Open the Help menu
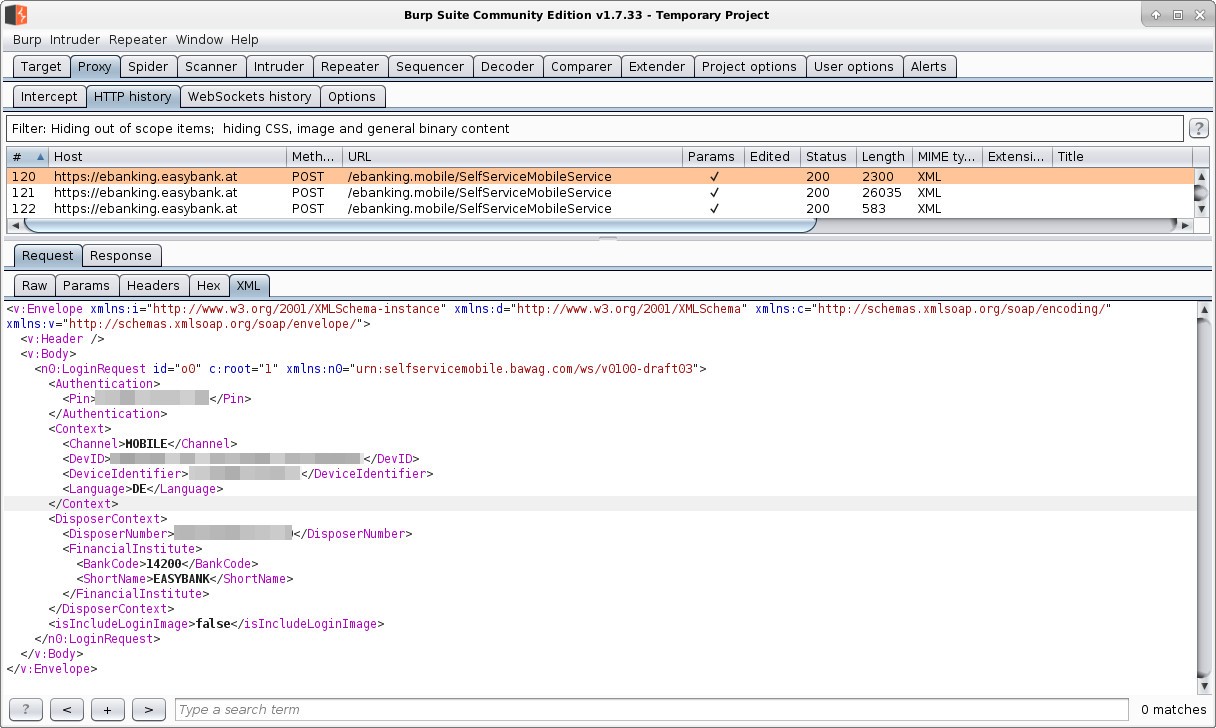 (x=245, y=40)
